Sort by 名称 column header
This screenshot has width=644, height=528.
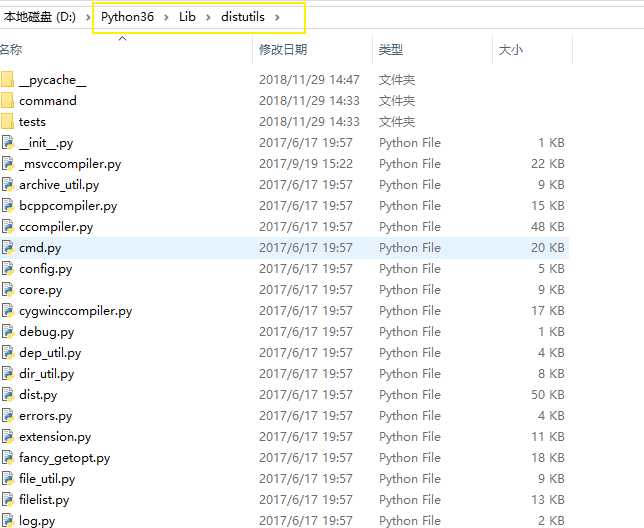(x=11, y=50)
